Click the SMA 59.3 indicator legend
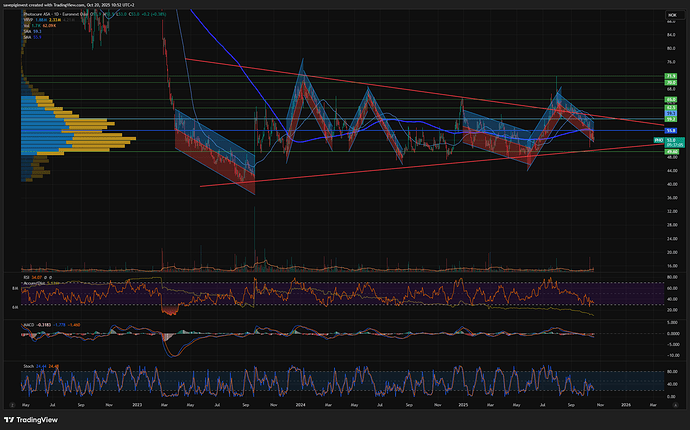 pyautogui.click(x=29, y=33)
